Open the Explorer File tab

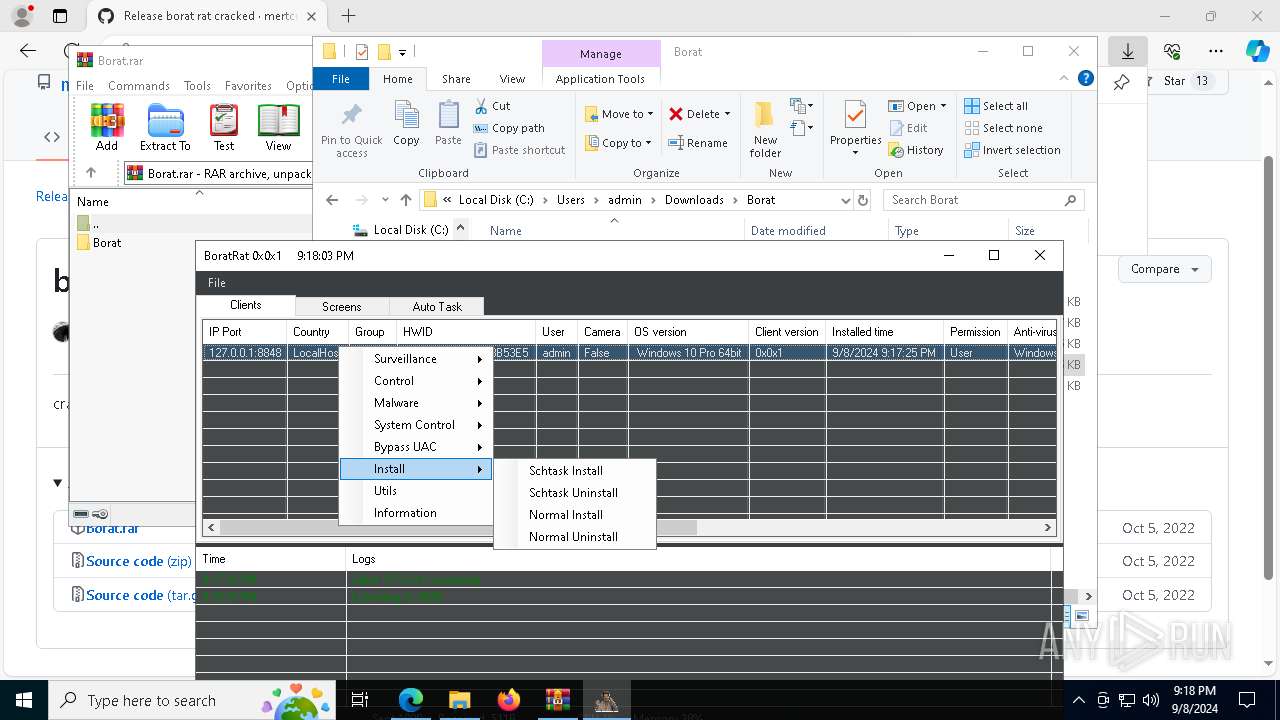pyautogui.click(x=341, y=79)
